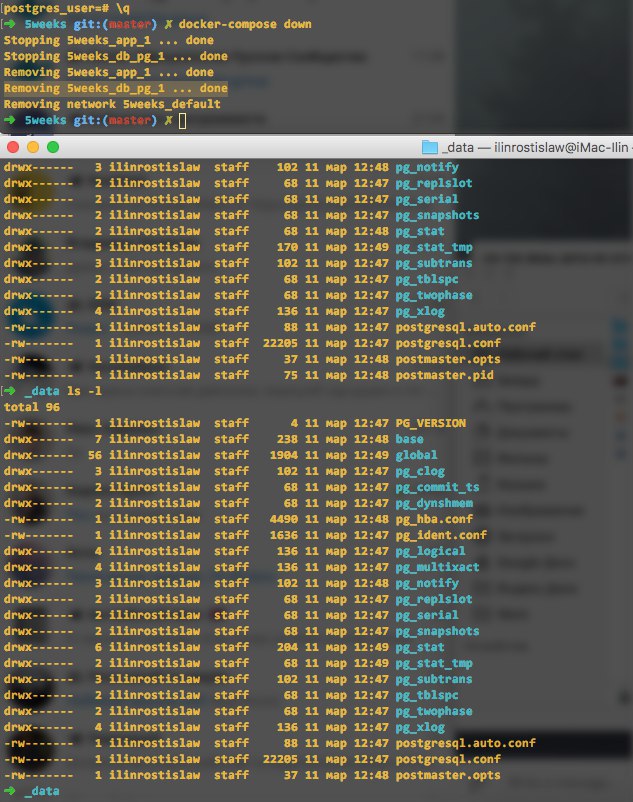The height and width of the screenshot is (802, 633).
Task: Click the pg_dynshmem directory name
Action: tap(434, 503)
